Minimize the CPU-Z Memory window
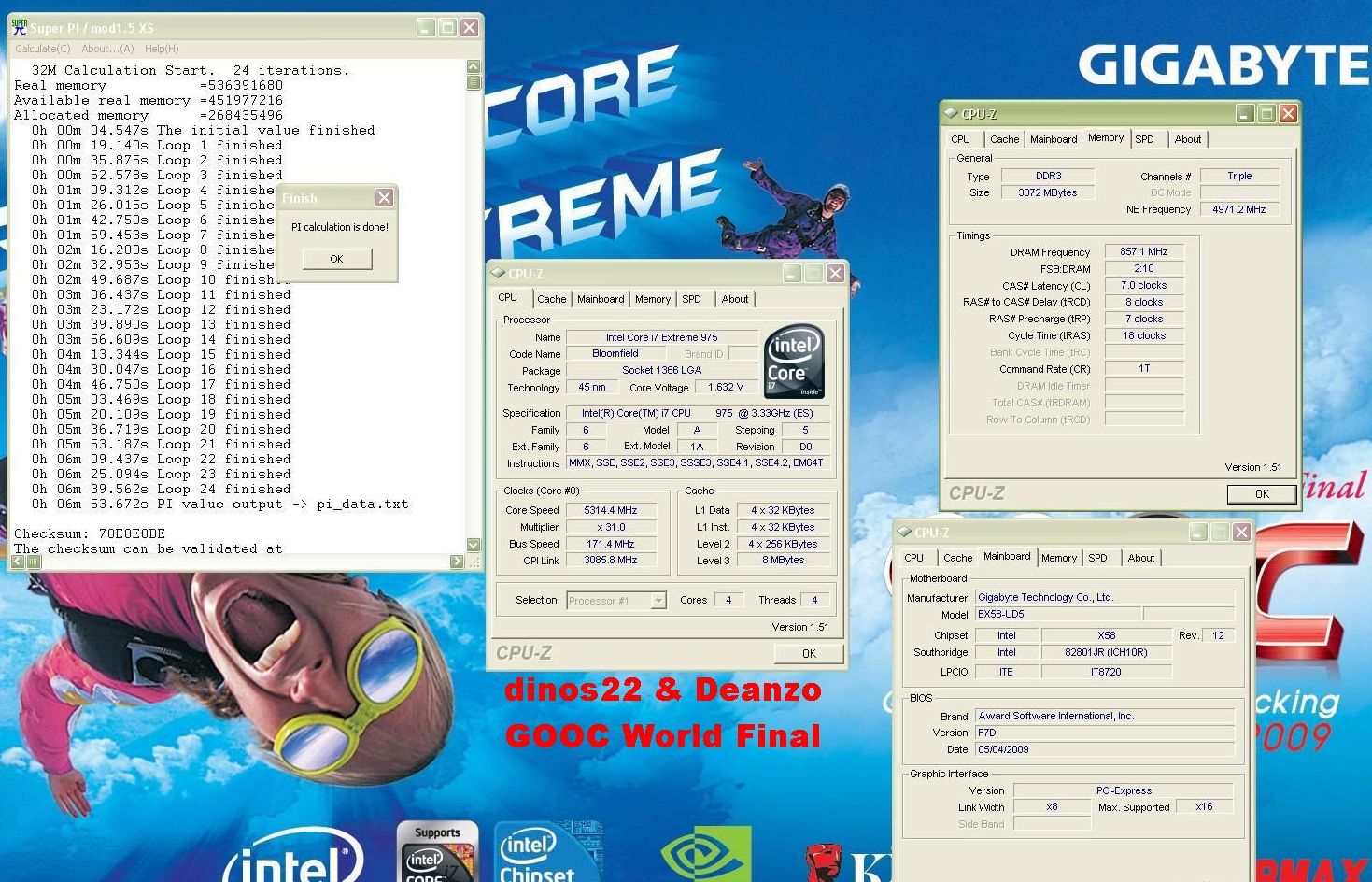The width and height of the screenshot is (1372, 882). click(1244, 113)
